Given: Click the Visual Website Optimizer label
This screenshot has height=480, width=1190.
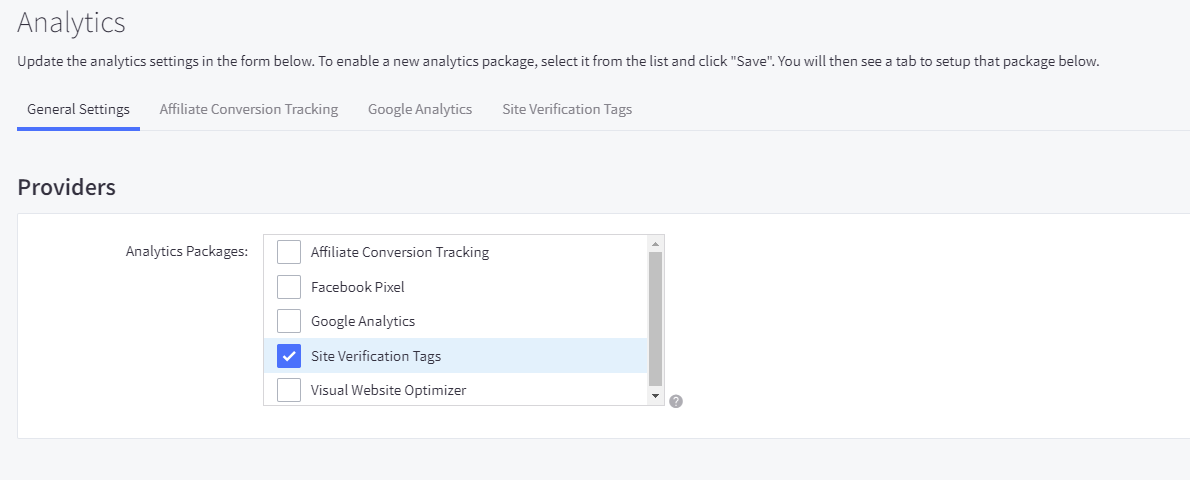Looking at the screenshot, I should [x=389, y=390].
